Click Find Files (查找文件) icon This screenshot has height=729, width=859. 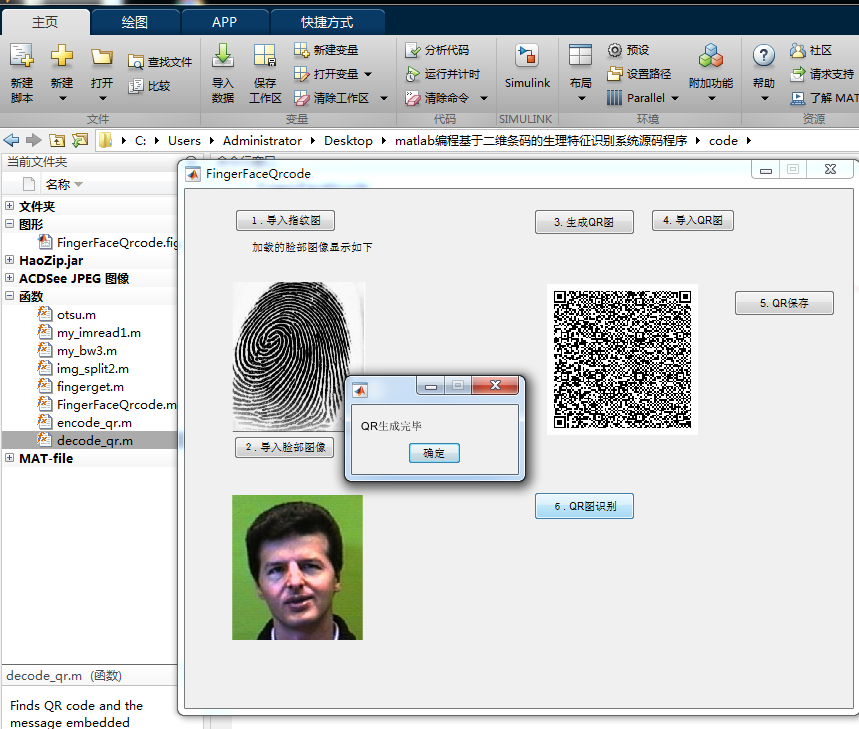pos(135,62)
